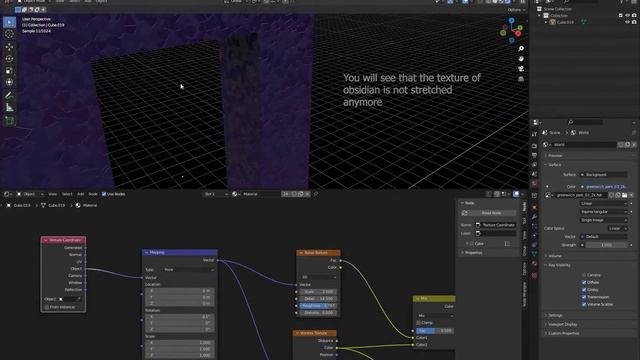Select the Select Box tool in viewport toolbar
This screenshot has width=640, height=360.
pyautogui.click(x=9, y=22)
